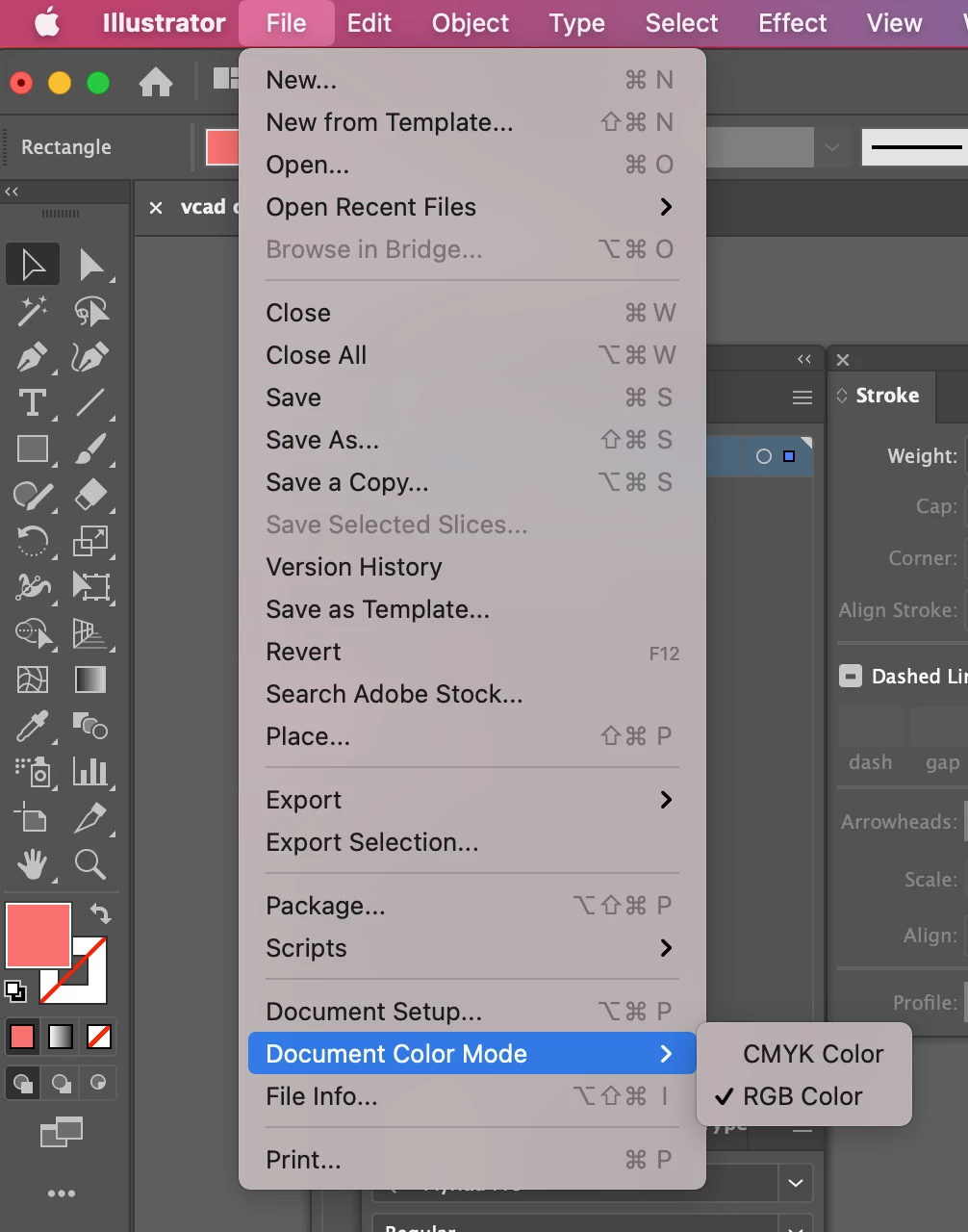Select the Magic Wand tool
Viewport: 968px width, 1232px height.
pyautogui.click(x=33, y=310)
